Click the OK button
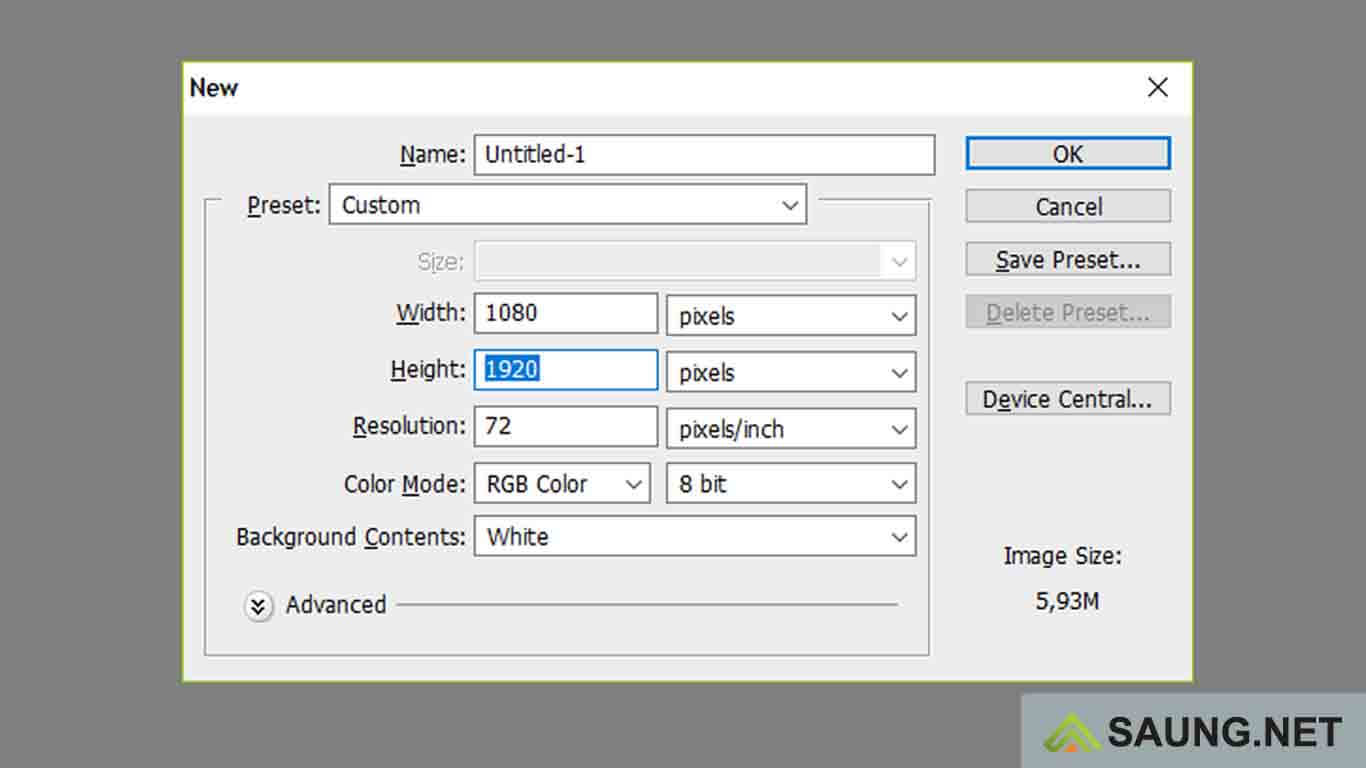 1068,153
